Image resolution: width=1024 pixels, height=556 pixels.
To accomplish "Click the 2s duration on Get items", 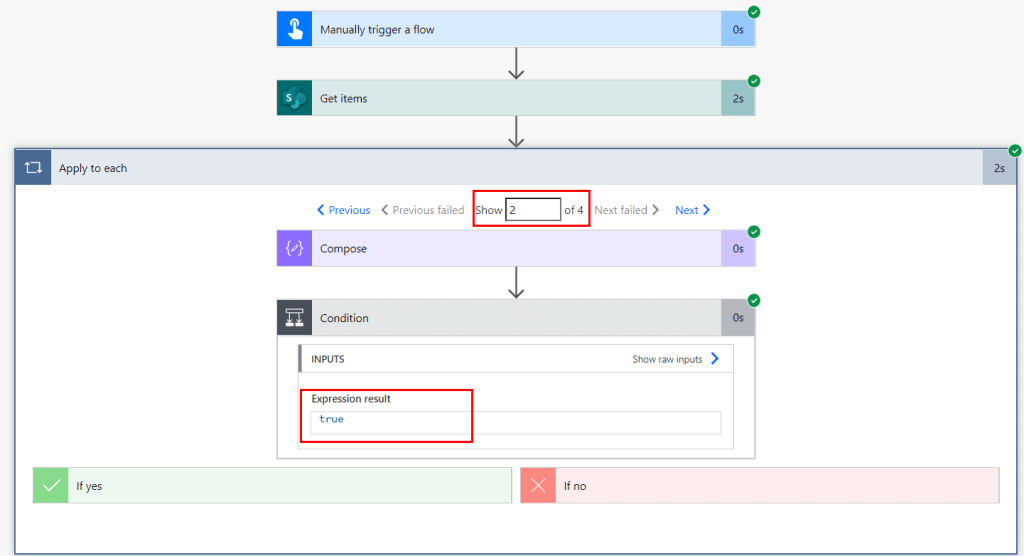I will pos(738,99).
